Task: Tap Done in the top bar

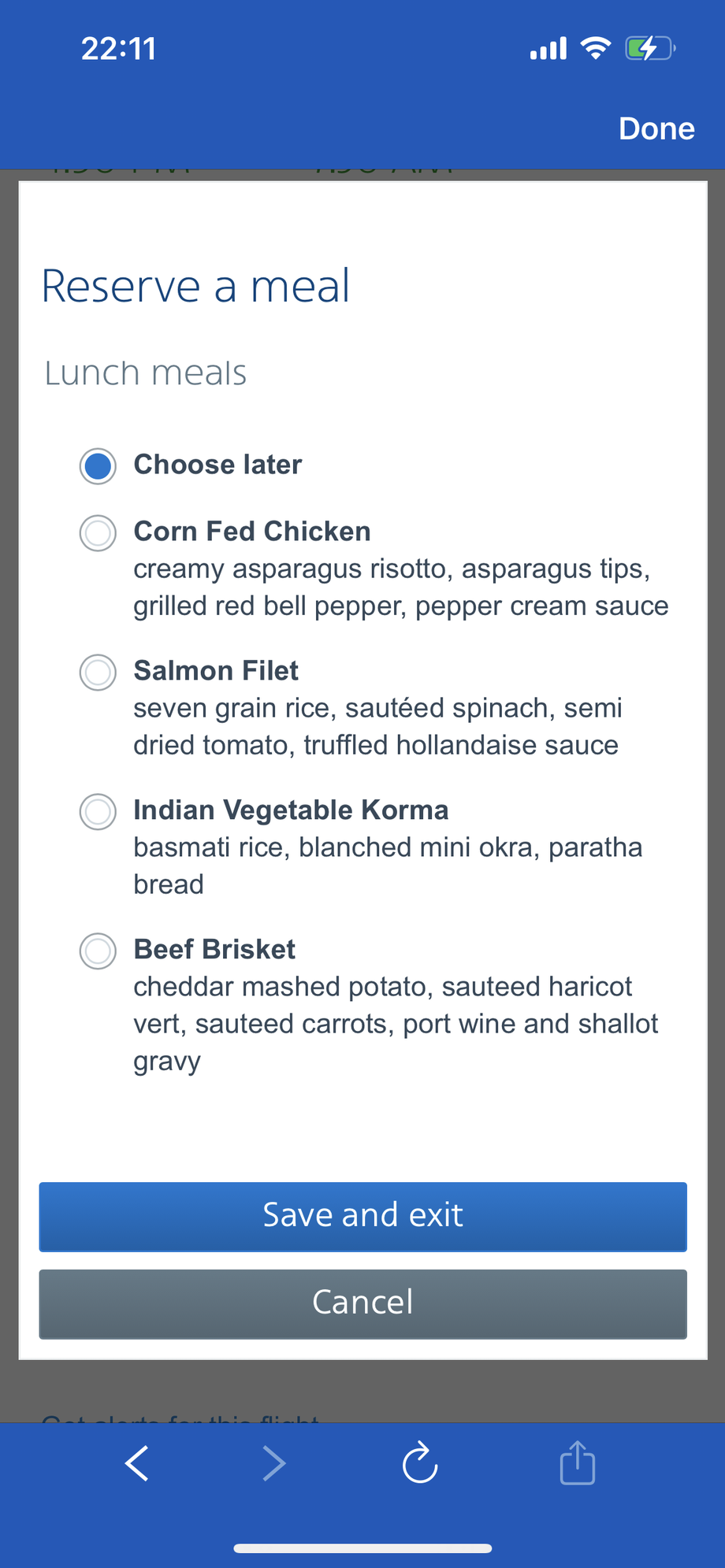Action: [656, 128]
